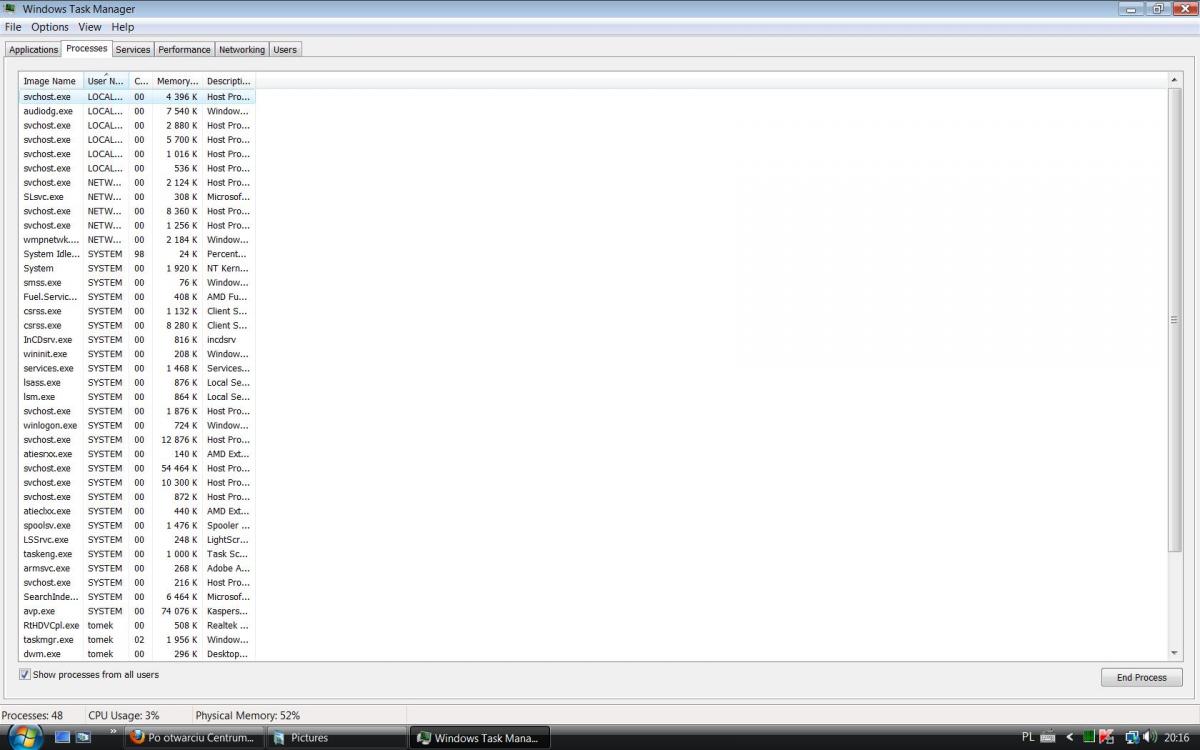This screenshot has height=750, width=1200.
Task: Click the Windows Task Manager taskbar button
Action: click(x=480, y=738)
